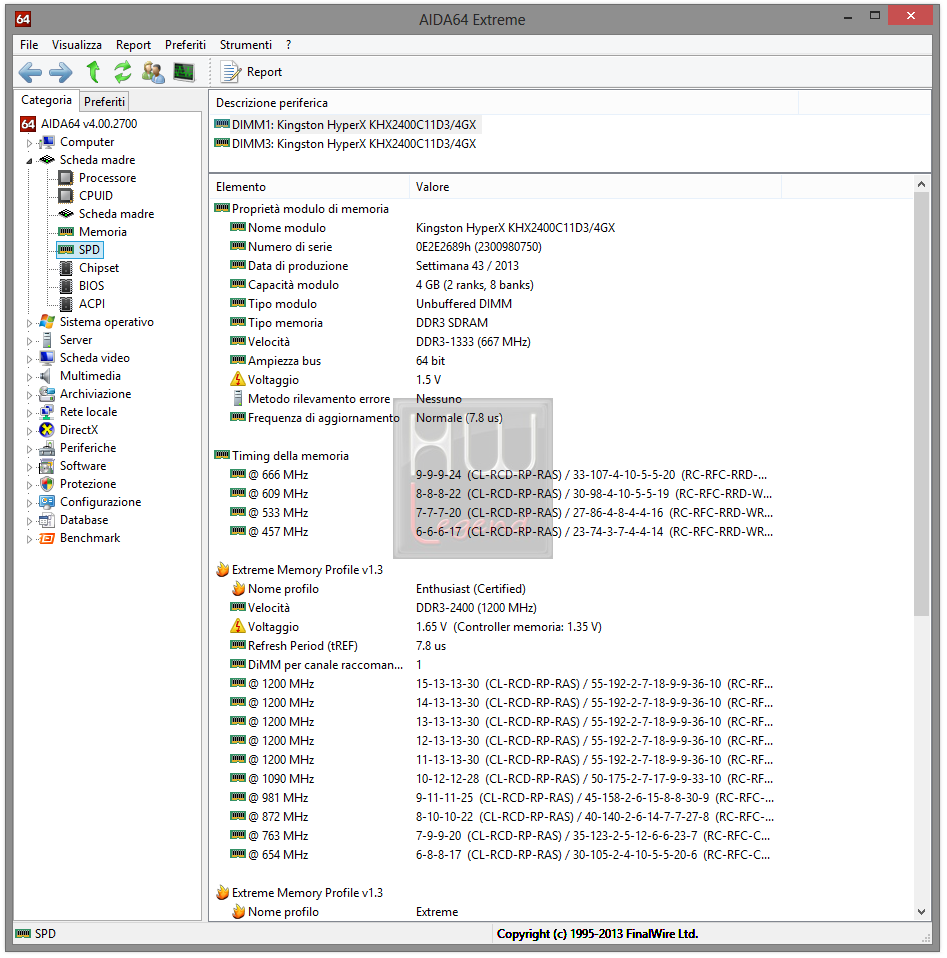The image size is (947, 958).
Task: Open the Report menu
Action: coord(133,45)
